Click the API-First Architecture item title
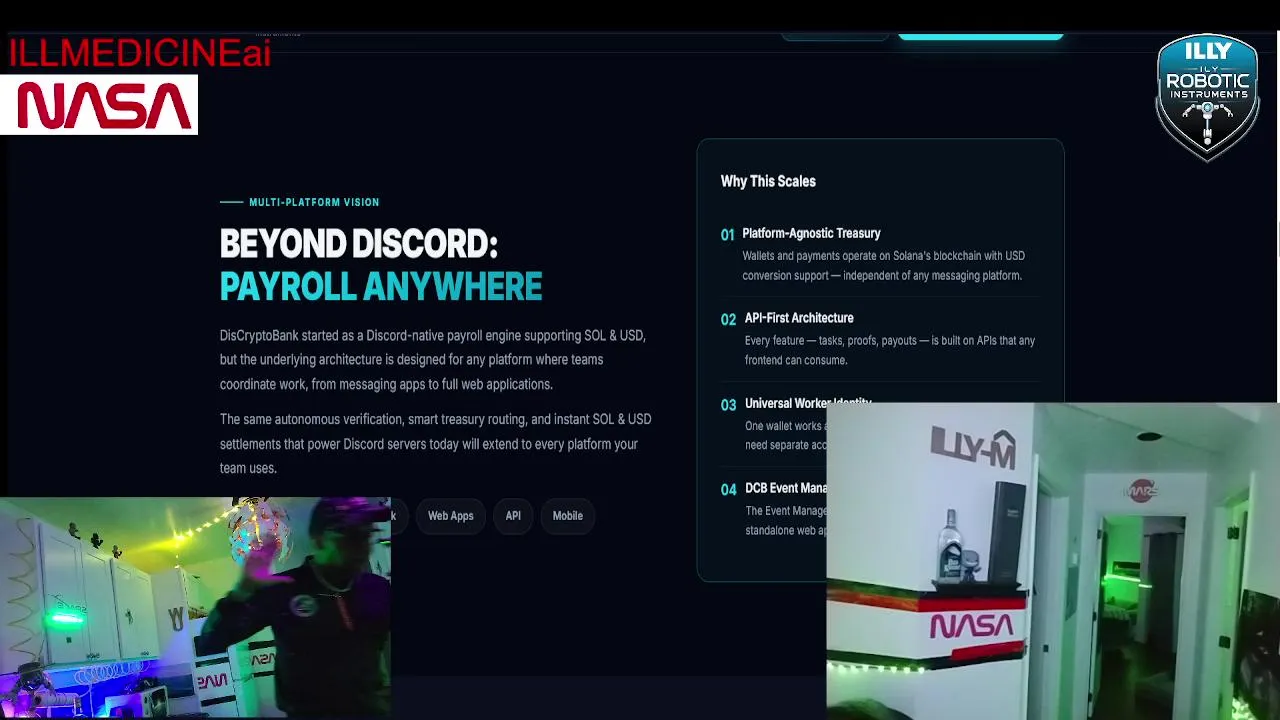Image resolution: width=1280 pixels, height=720 pixels. [799, 318]
